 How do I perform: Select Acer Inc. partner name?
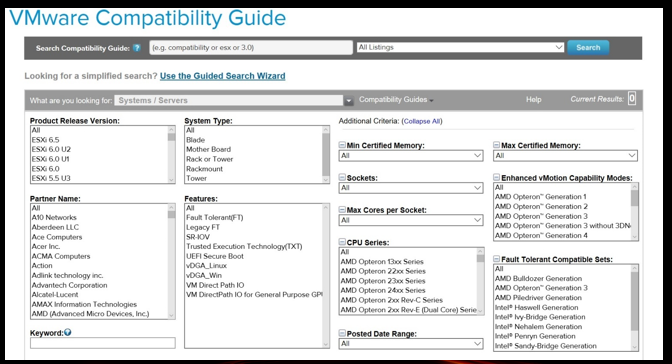point(46,246)
